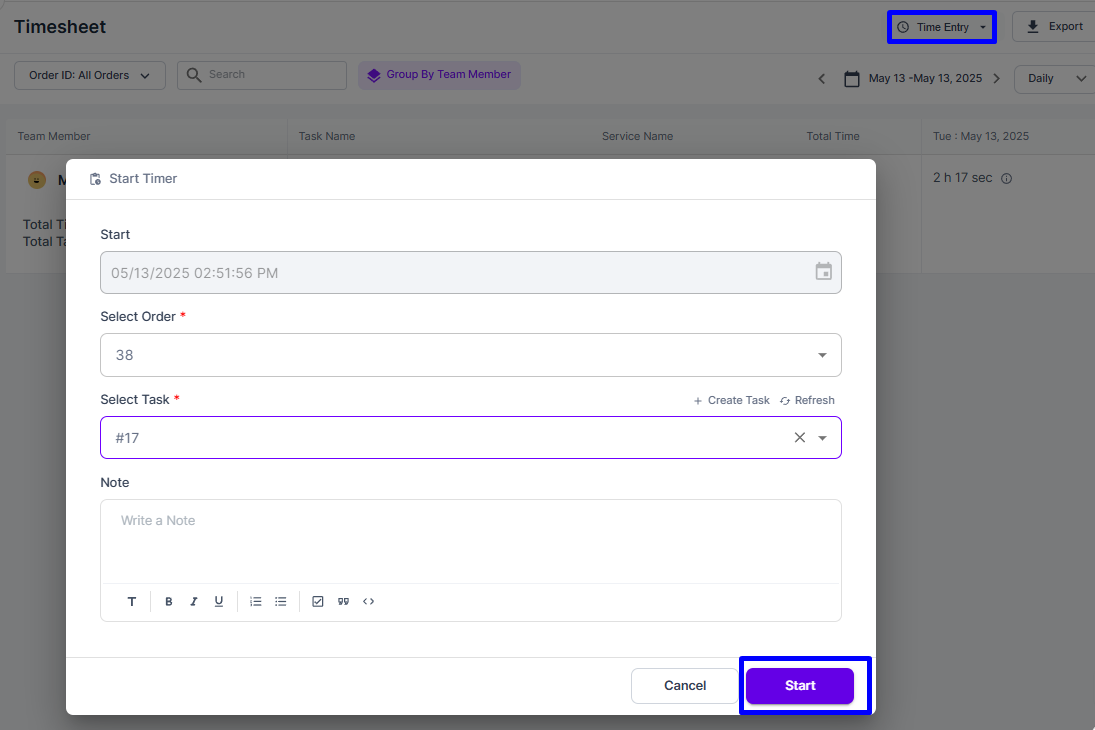Apply Underline formatting in note toolbar
Screen dimensions: 1095x730
(x=219, y=602)
